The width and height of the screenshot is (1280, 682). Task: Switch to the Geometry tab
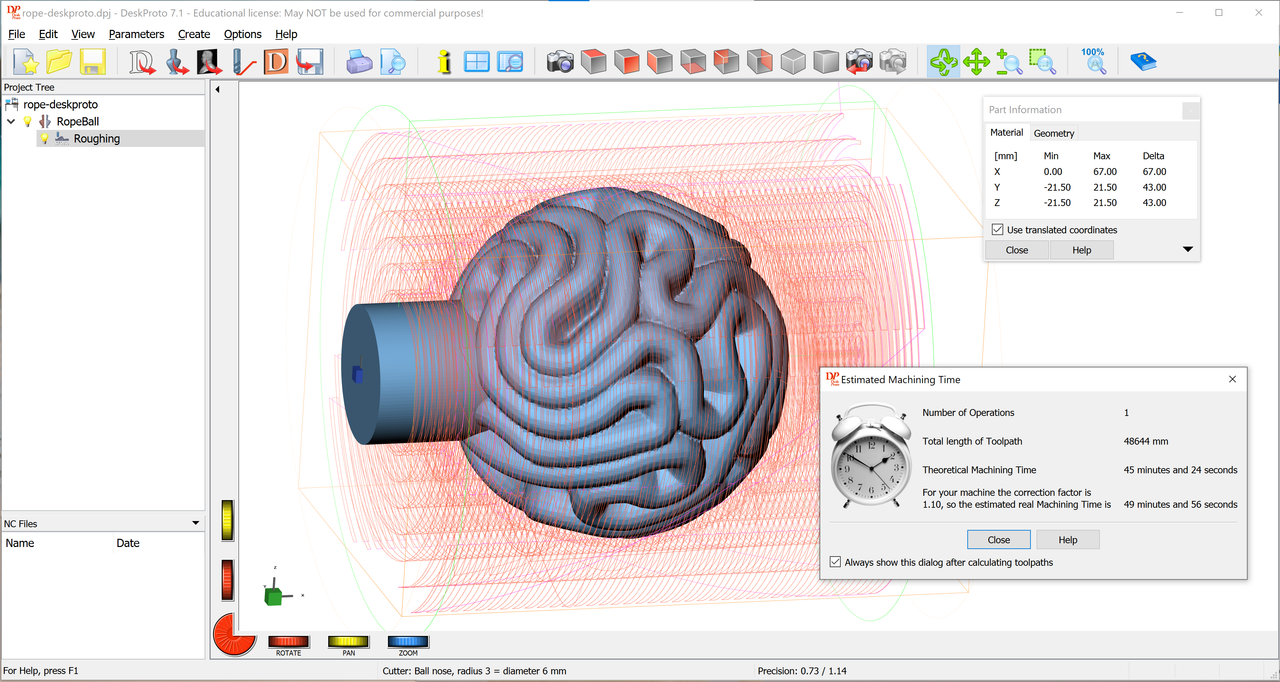(x=1054, y=132)
